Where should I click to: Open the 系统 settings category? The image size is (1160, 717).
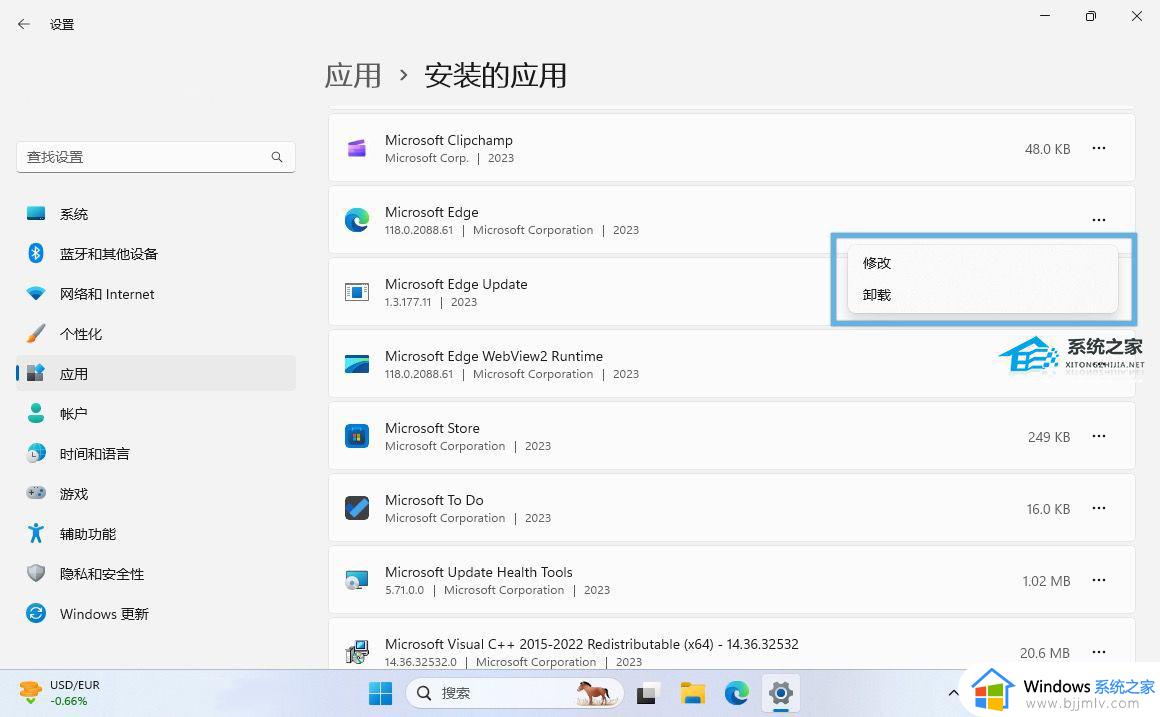[x=155, y=214]
